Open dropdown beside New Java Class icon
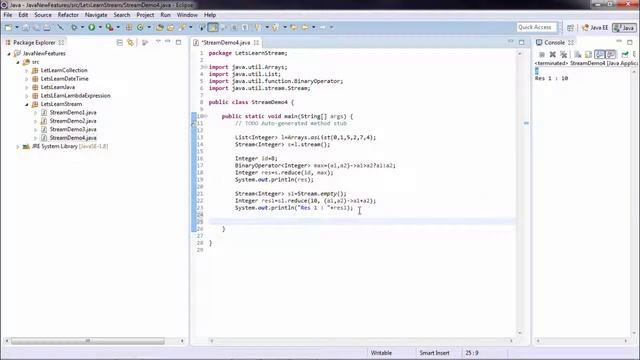640x360 pixels. (x=149, y=27)
